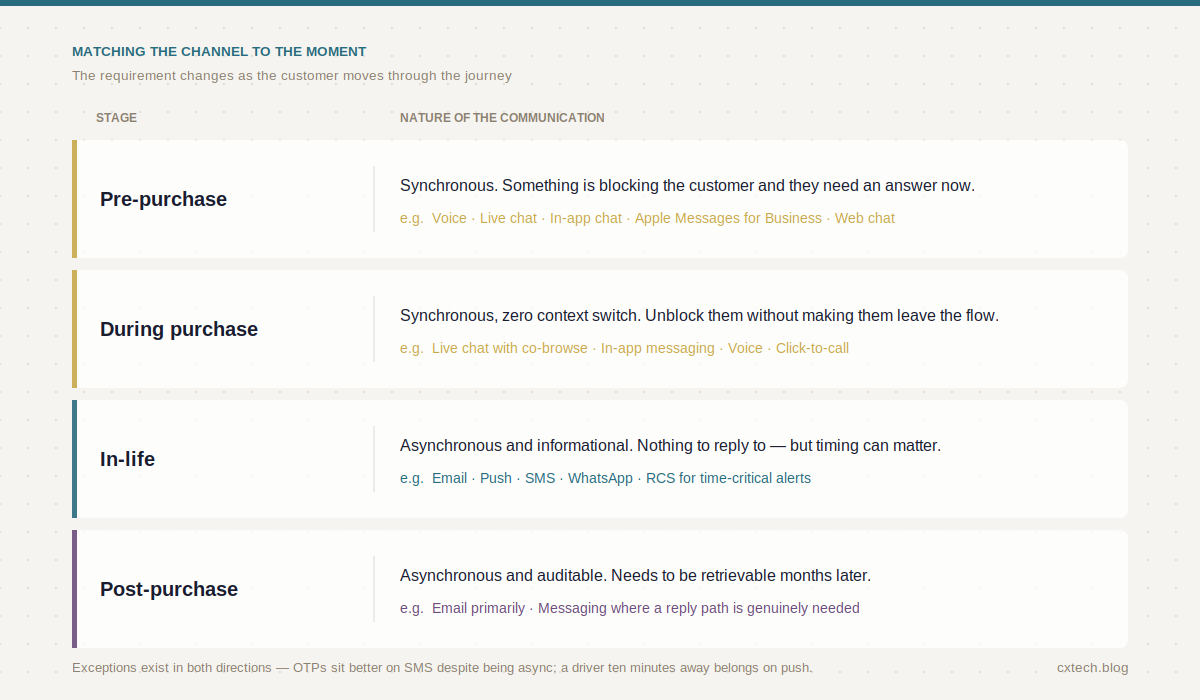Select the "Pre-purchase" stage title

click(163, 199)
